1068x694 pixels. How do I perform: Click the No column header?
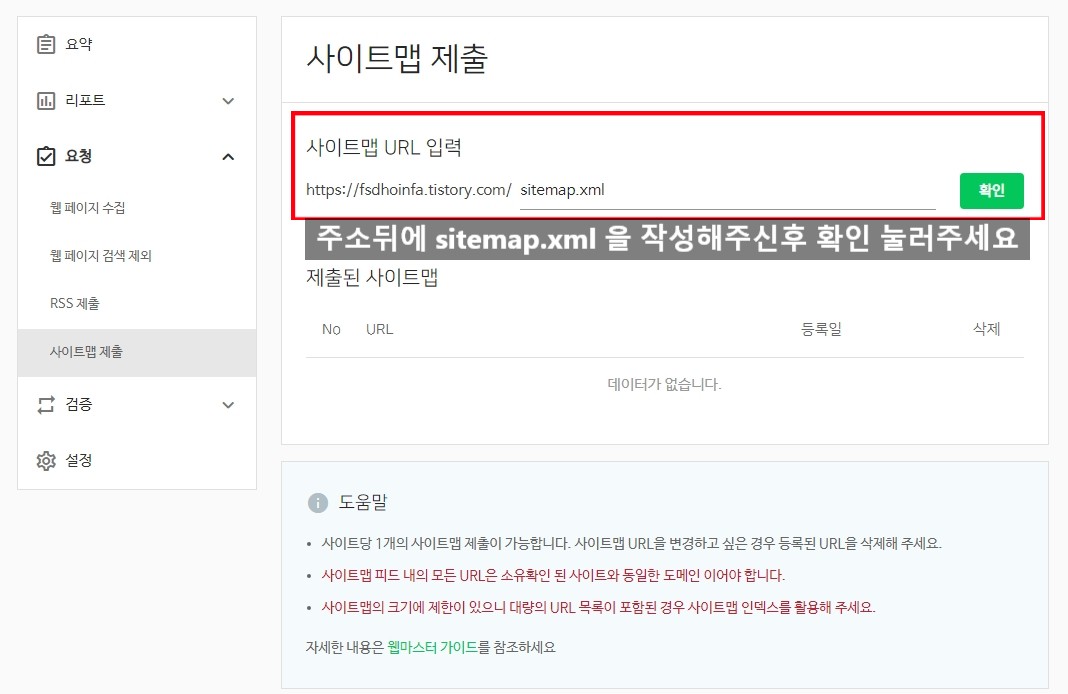click(331, 330)
